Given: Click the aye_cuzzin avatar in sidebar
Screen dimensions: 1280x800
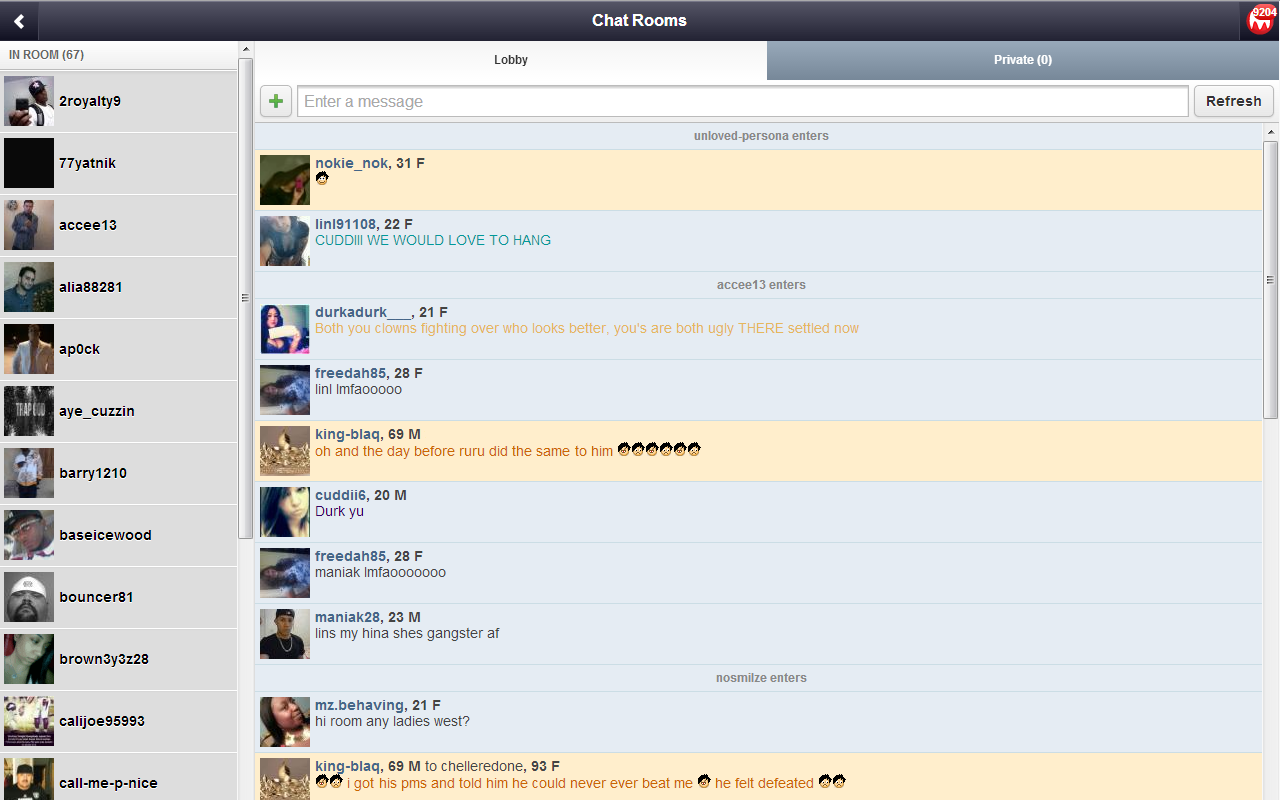Looking at the screenshot, I should point(29,411).
